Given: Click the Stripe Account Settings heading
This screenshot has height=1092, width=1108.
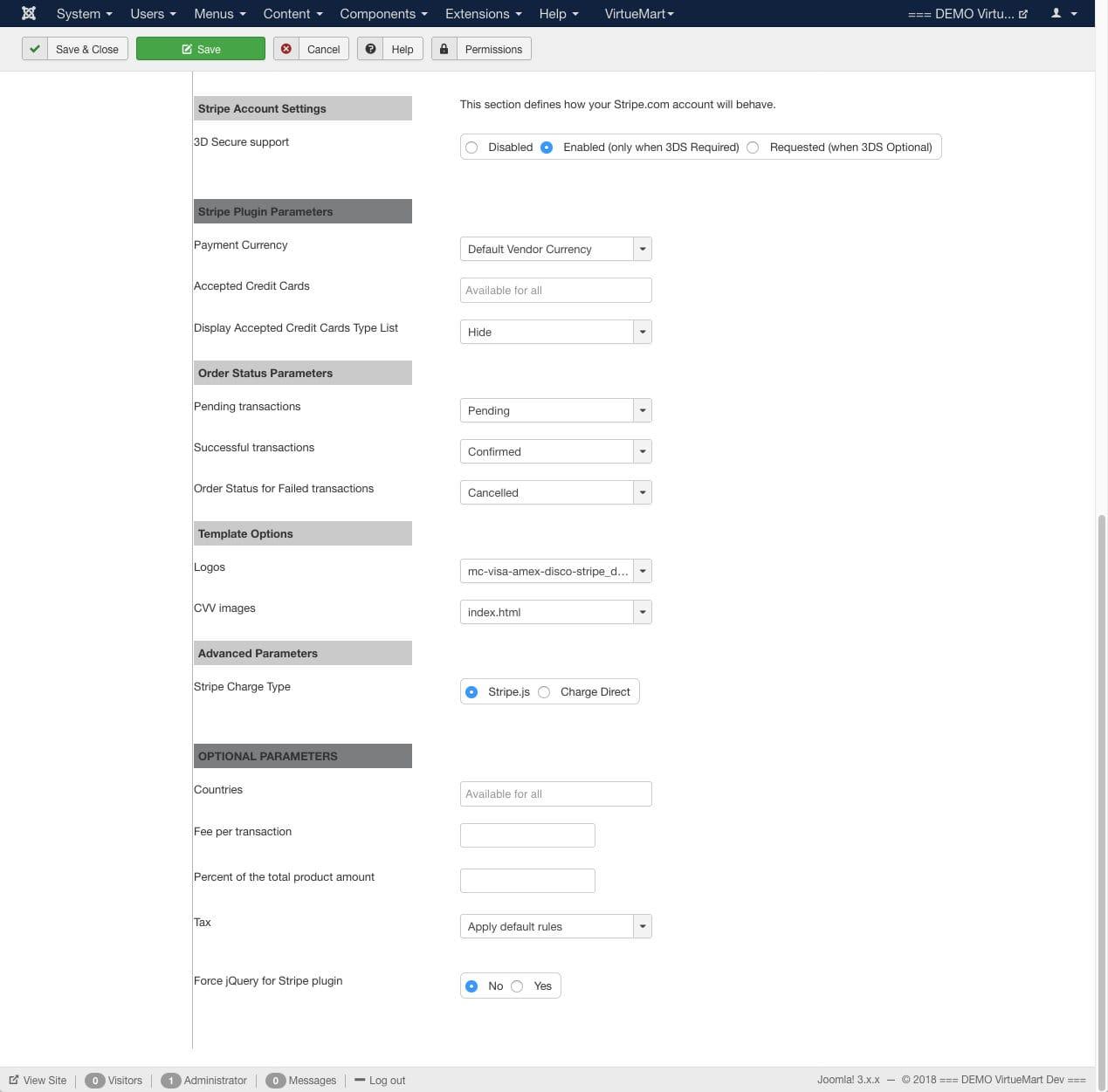Looking at the screenshot, I should [302, 108].
